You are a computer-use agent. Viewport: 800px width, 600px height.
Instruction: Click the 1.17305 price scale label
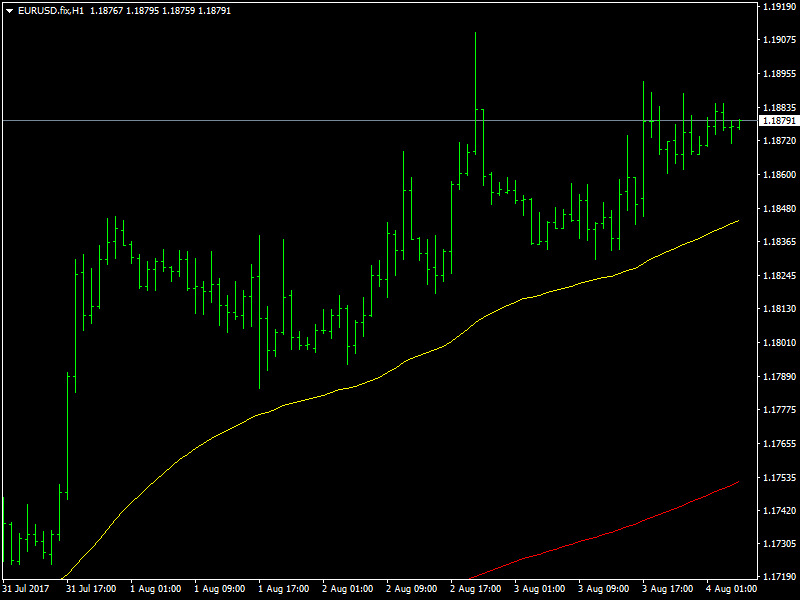coord(779,544)
